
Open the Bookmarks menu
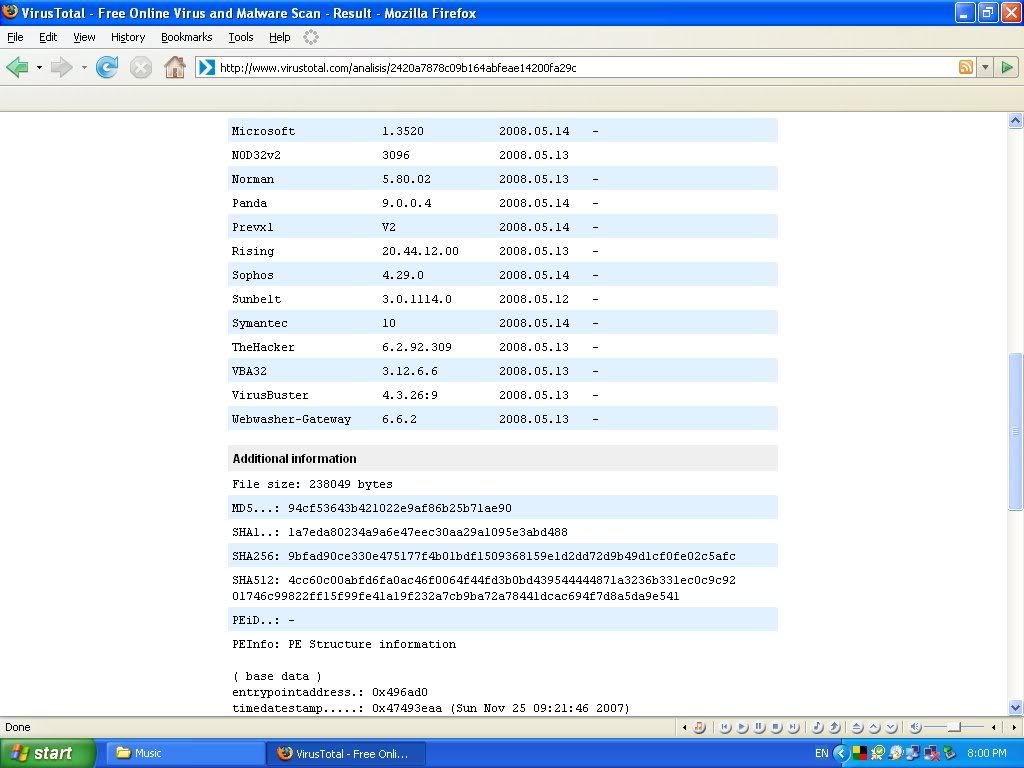(186, 37)
